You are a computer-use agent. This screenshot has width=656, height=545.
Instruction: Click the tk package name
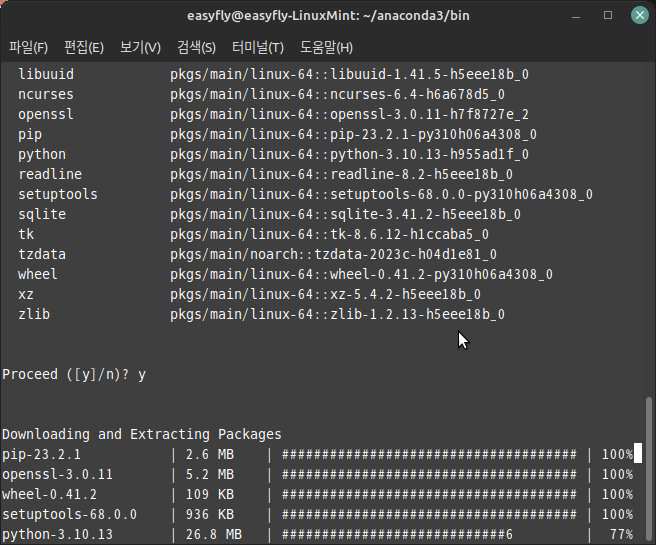[x=26, y=235]
